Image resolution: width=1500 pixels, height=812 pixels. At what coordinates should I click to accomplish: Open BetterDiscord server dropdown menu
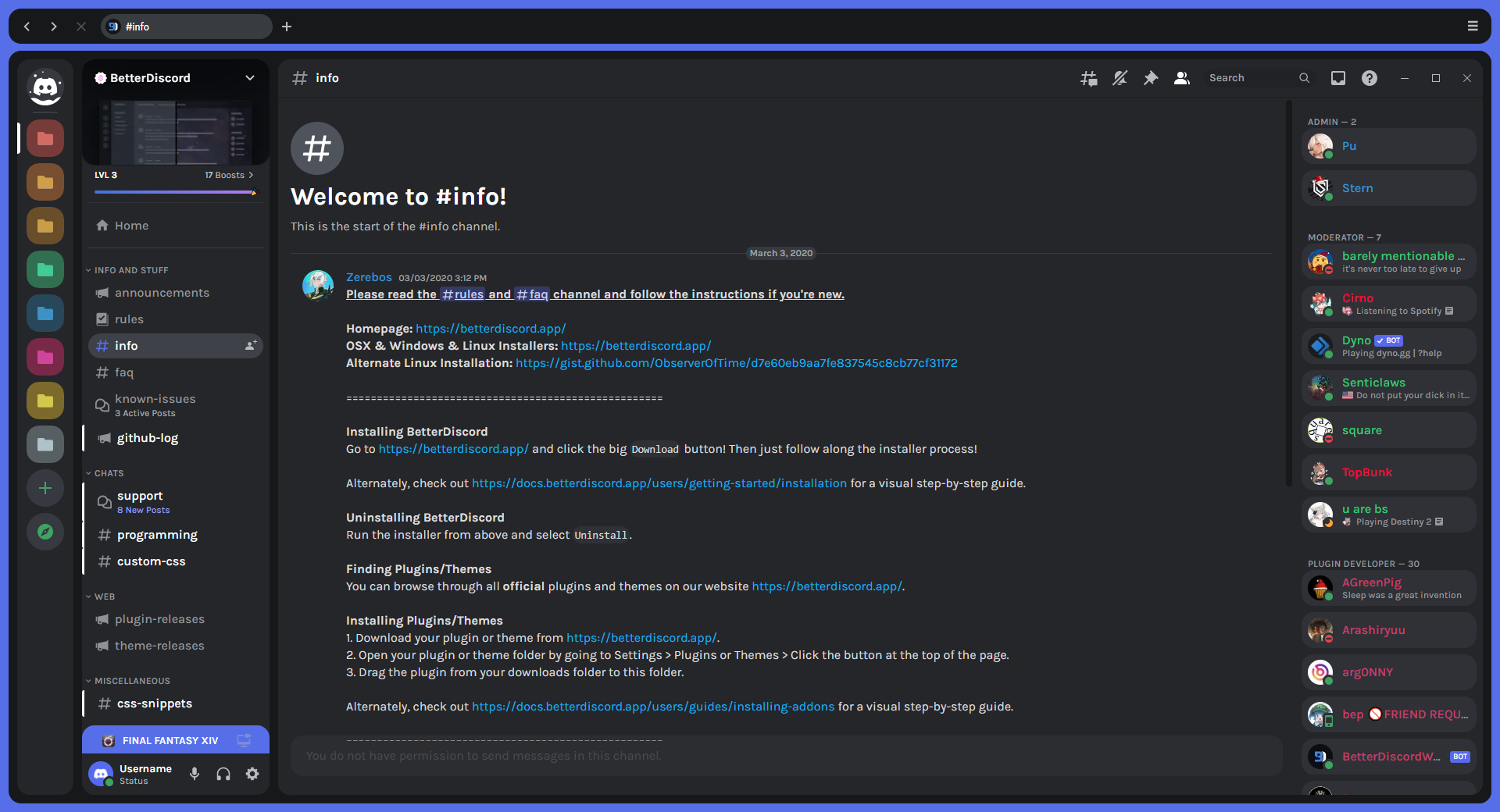(250, 78)
